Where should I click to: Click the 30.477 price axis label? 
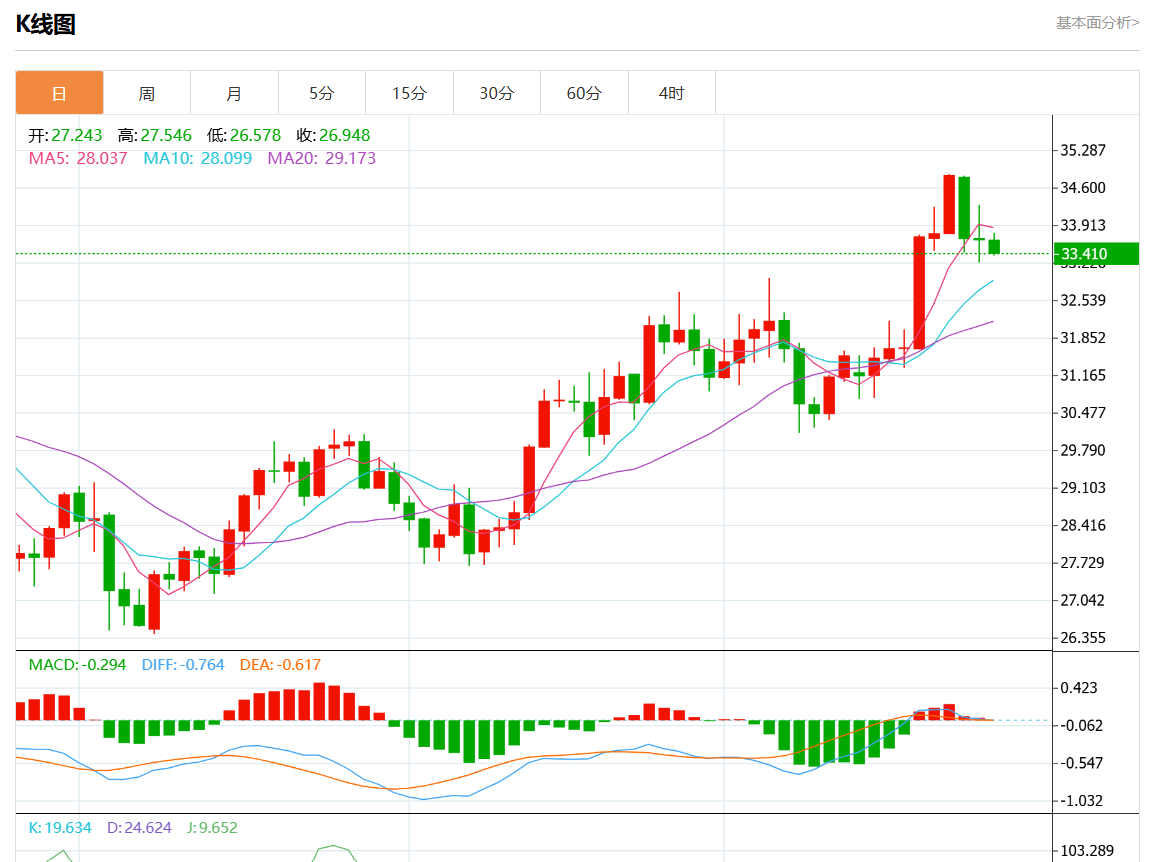[1083, 413]
